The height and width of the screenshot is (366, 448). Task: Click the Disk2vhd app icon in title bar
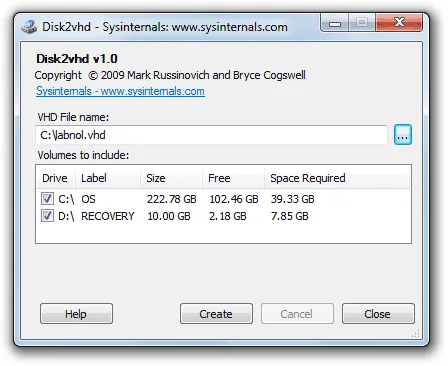click(29, 27)
